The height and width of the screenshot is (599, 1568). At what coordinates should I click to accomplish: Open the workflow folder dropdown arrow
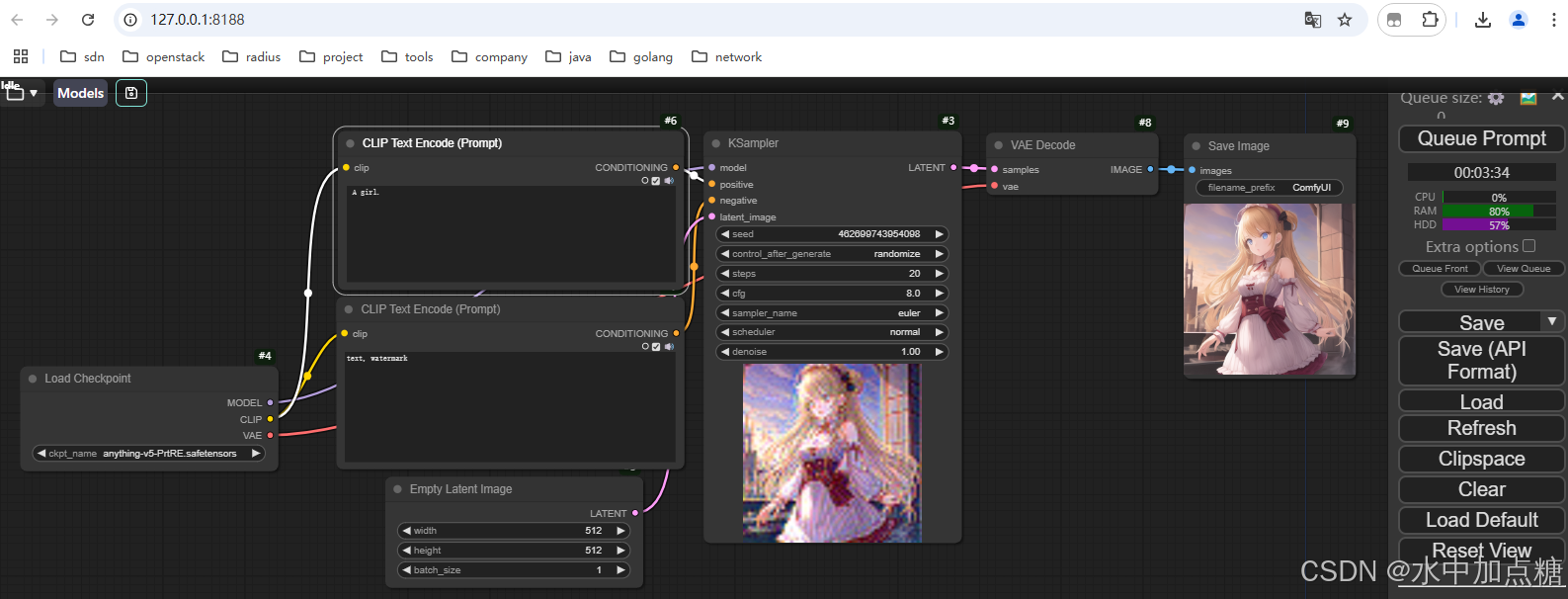point(34,94)
